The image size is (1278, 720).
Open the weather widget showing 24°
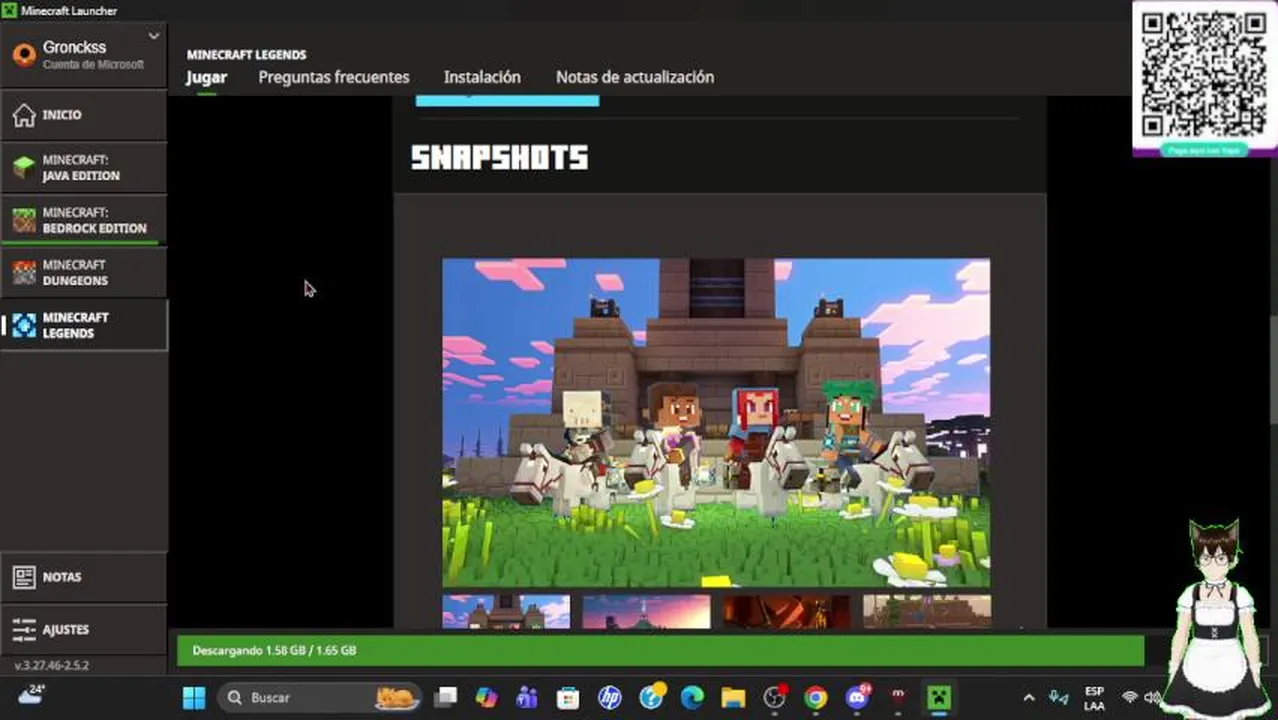(31, 695)
